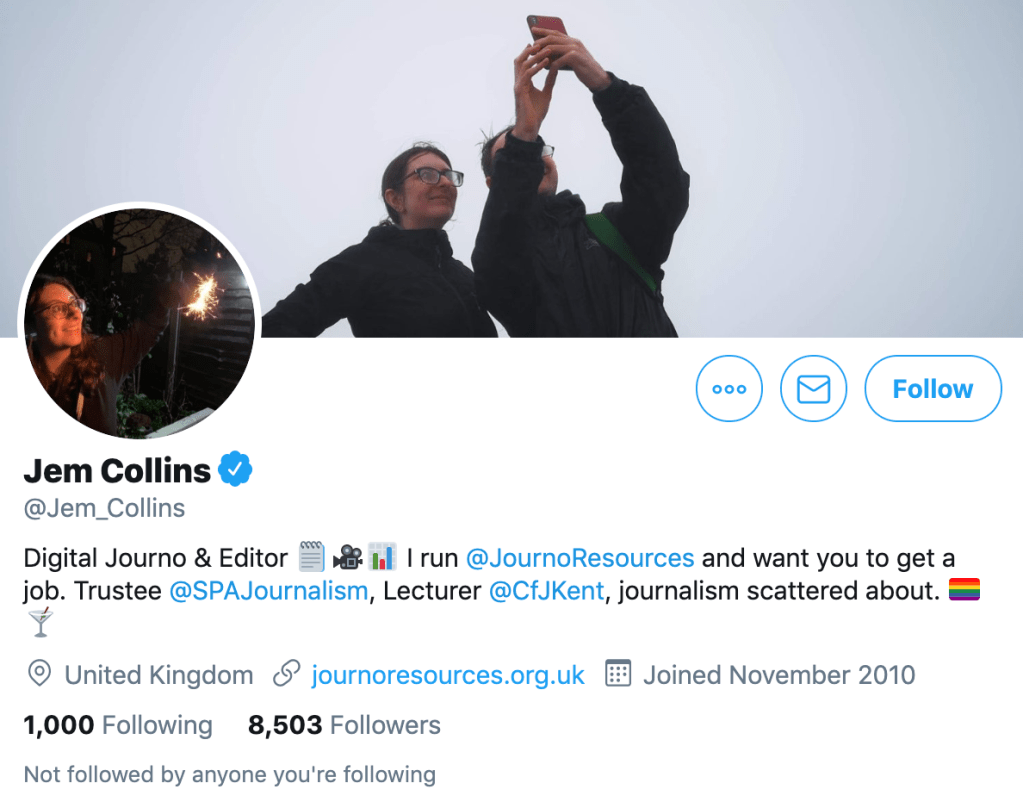Click the envelope message icon

[x=813, y=389]
